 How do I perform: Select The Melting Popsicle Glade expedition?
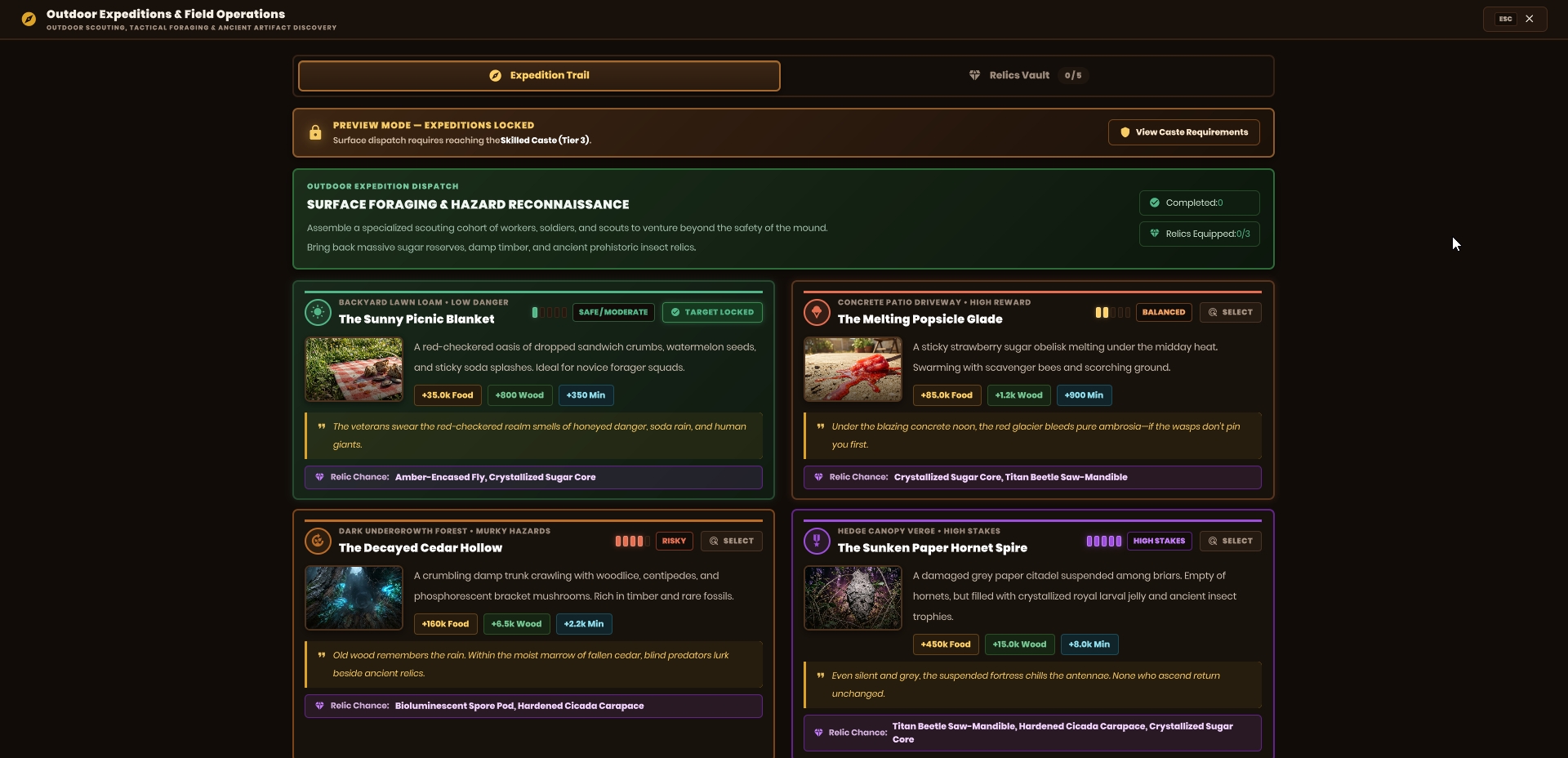pyautogui.click(x=1230, y=312)
